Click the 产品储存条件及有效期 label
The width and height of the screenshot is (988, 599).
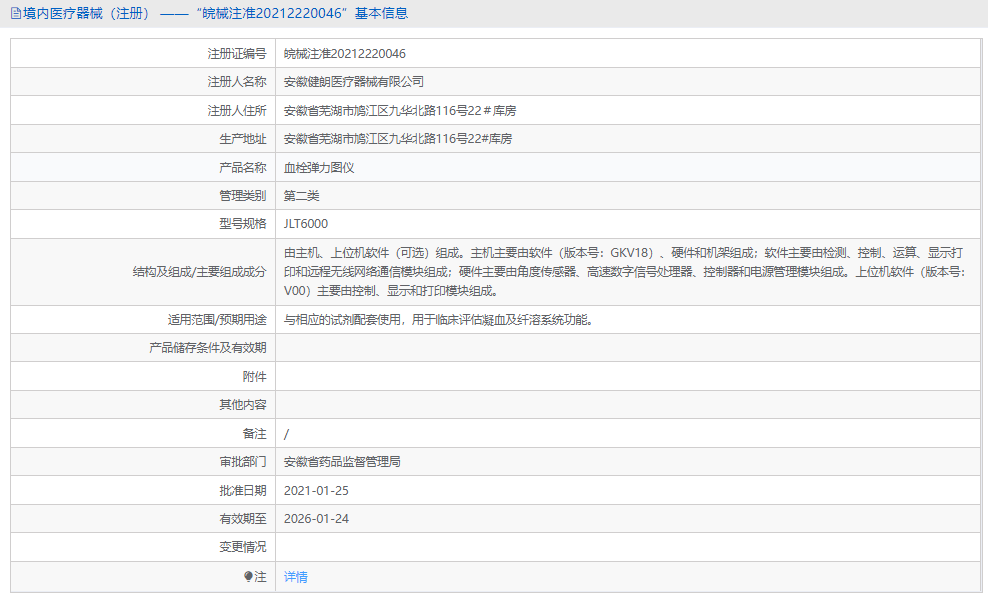[x=208, y=348]
